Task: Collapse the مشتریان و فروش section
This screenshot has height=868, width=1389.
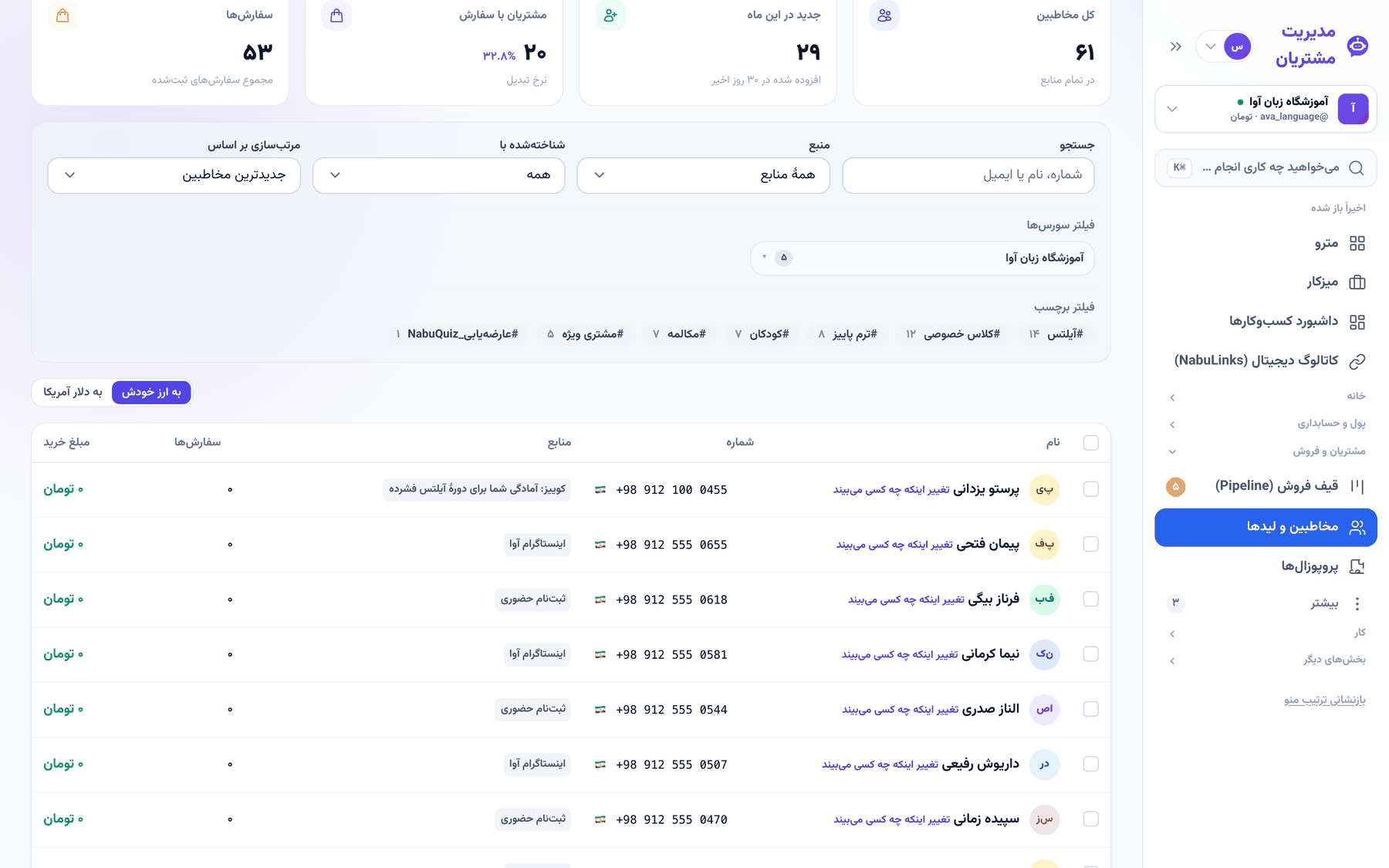Action: pos(1266,451)
